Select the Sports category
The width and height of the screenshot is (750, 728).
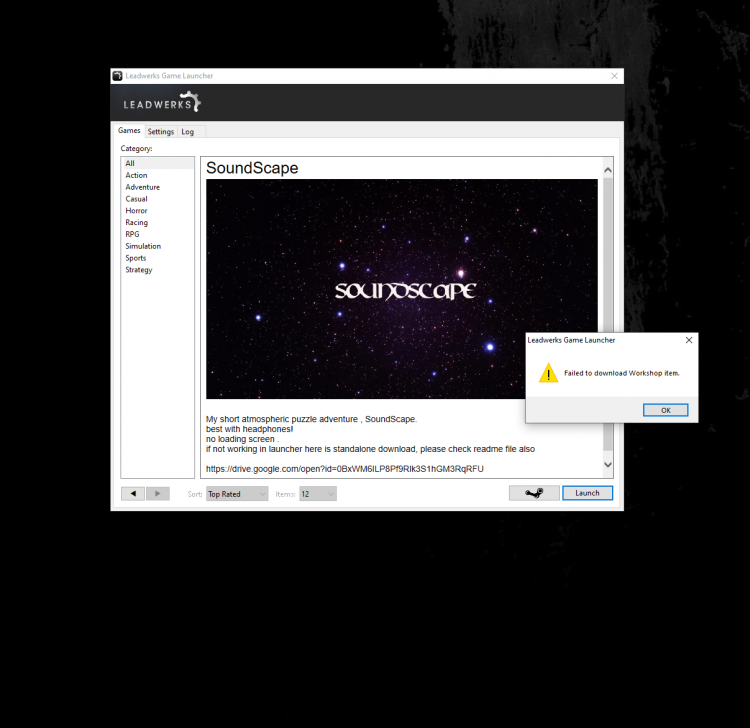coord(157,258)
